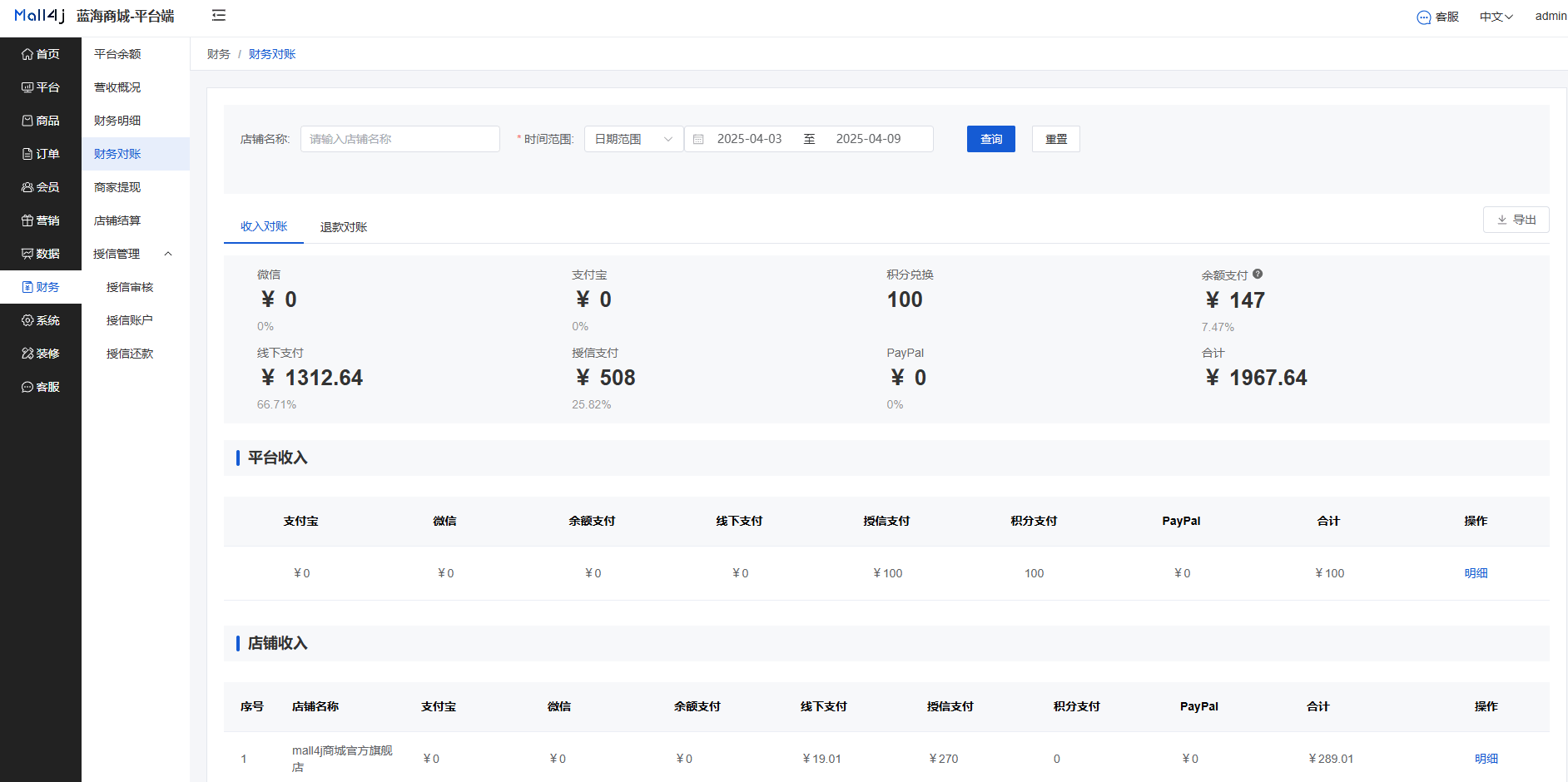1568x782 pixels.
Task: Open the 装修 decoration sidebar item
Action: pyautogui.click(x=41, y=354)
